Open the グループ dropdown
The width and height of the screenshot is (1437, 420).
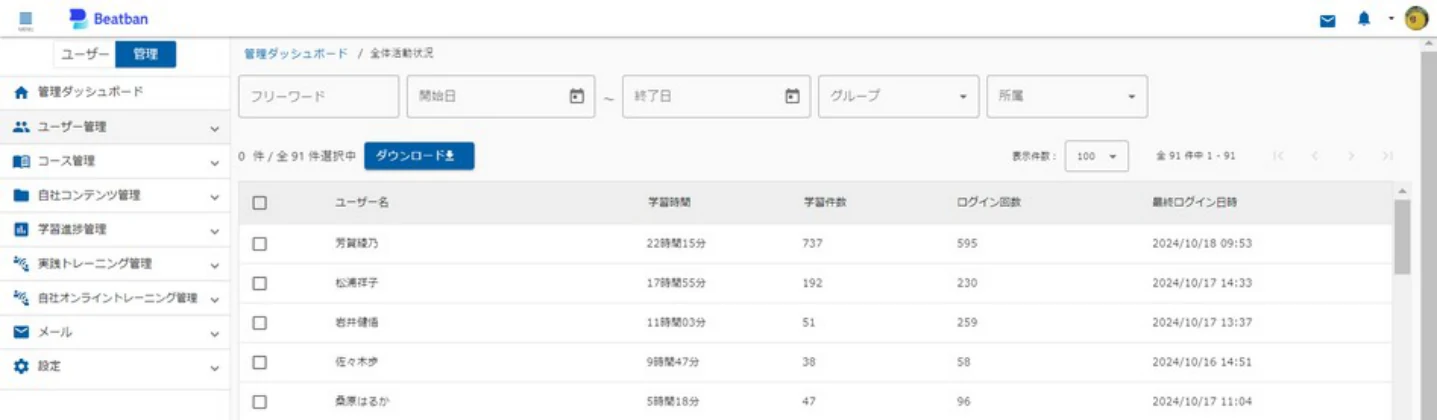click(899, 96)
